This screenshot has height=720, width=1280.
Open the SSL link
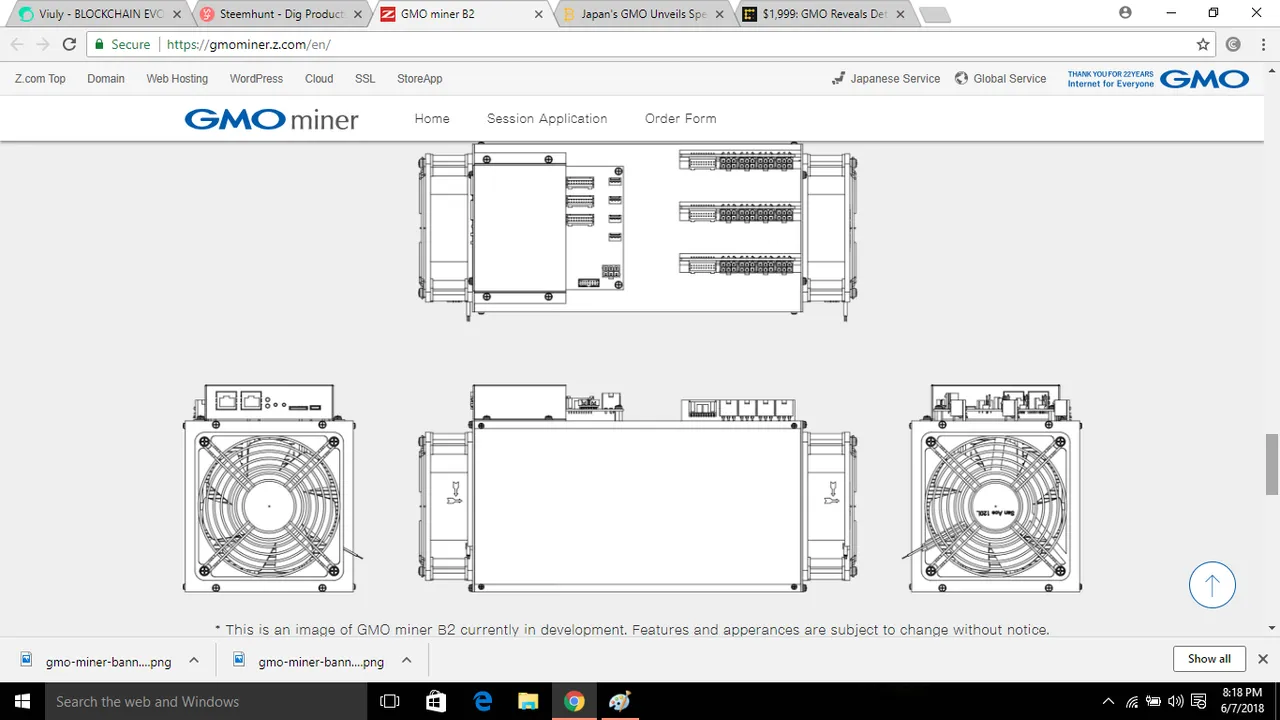click(365, 79)
